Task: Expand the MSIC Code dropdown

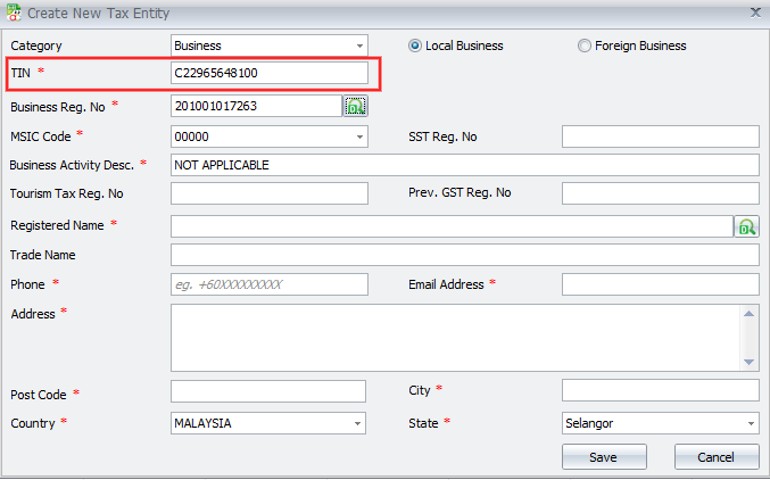Action: 359,137
